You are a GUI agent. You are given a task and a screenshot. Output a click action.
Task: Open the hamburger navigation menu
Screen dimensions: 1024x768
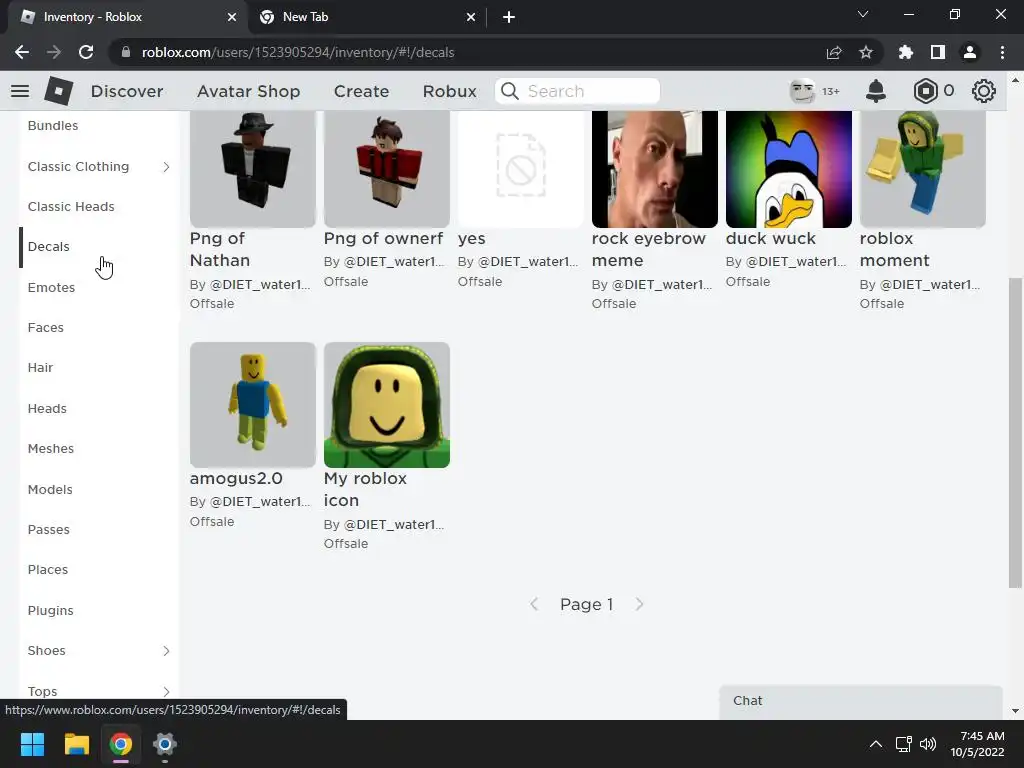click(x=20, y=91)
